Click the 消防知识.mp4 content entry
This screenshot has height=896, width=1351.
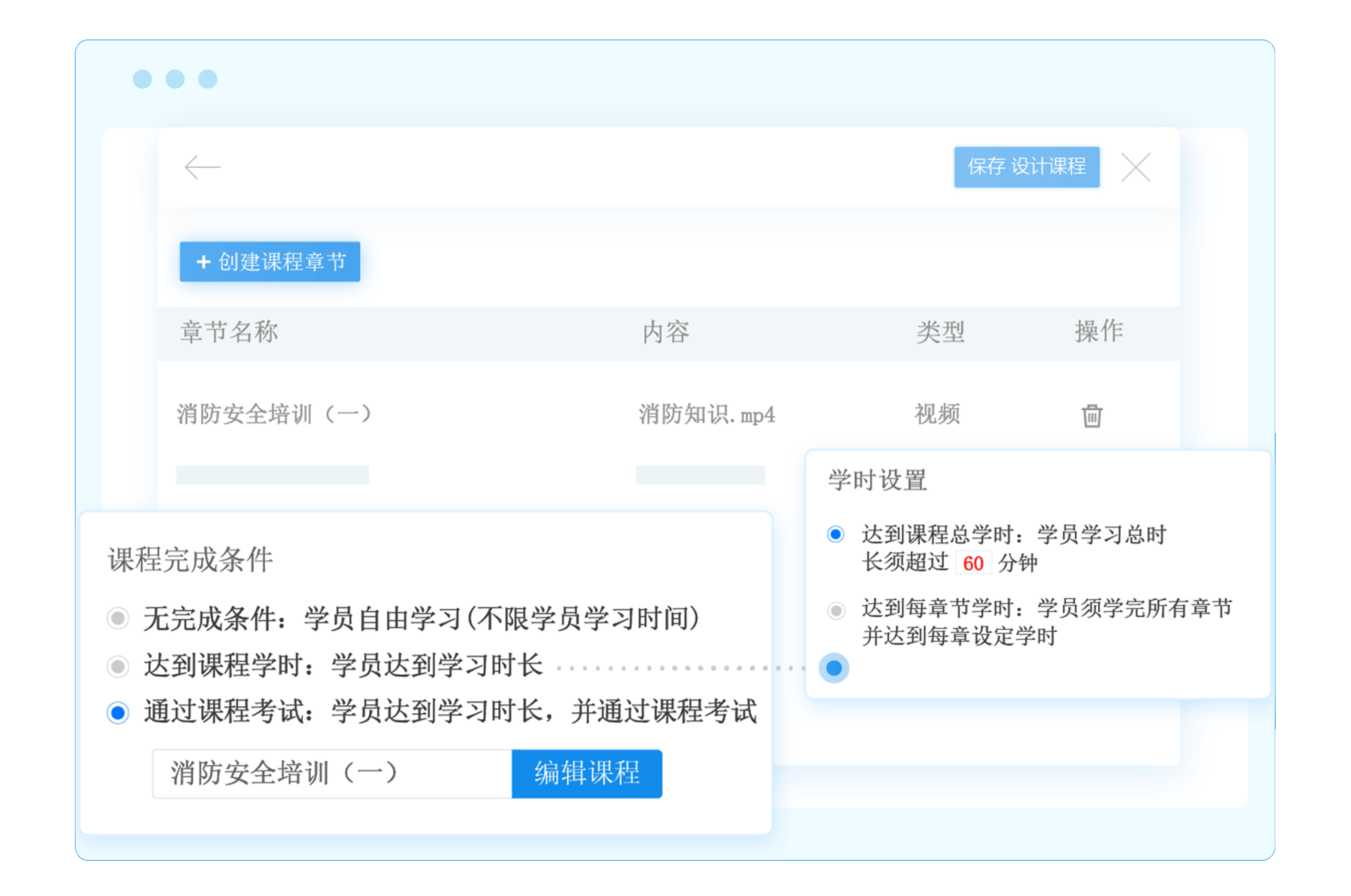tap(706, 414)
